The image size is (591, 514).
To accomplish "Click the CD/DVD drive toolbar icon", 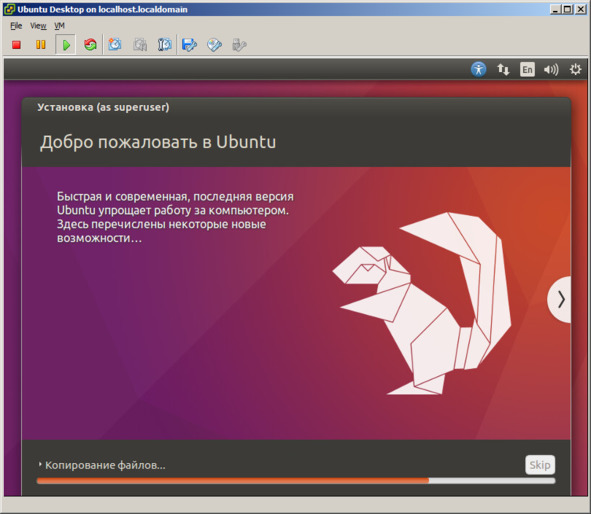I will tap(214, 45).
